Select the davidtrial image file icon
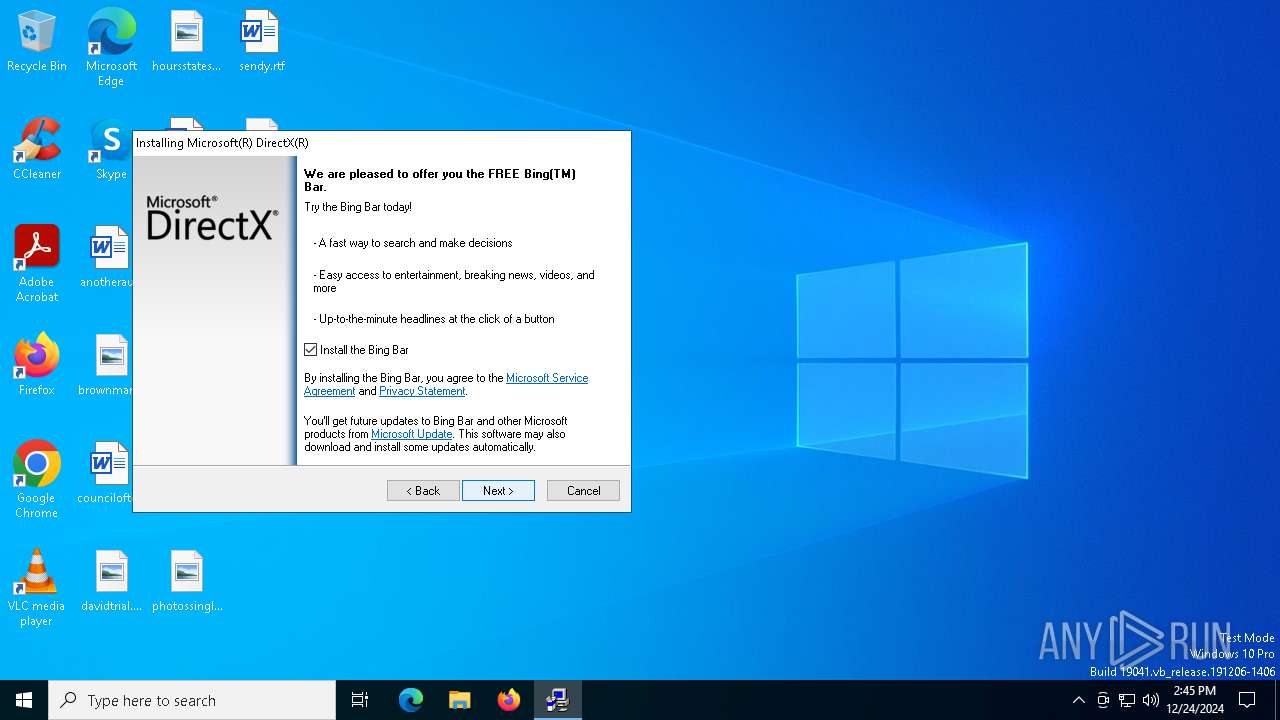 pos(111,582)
